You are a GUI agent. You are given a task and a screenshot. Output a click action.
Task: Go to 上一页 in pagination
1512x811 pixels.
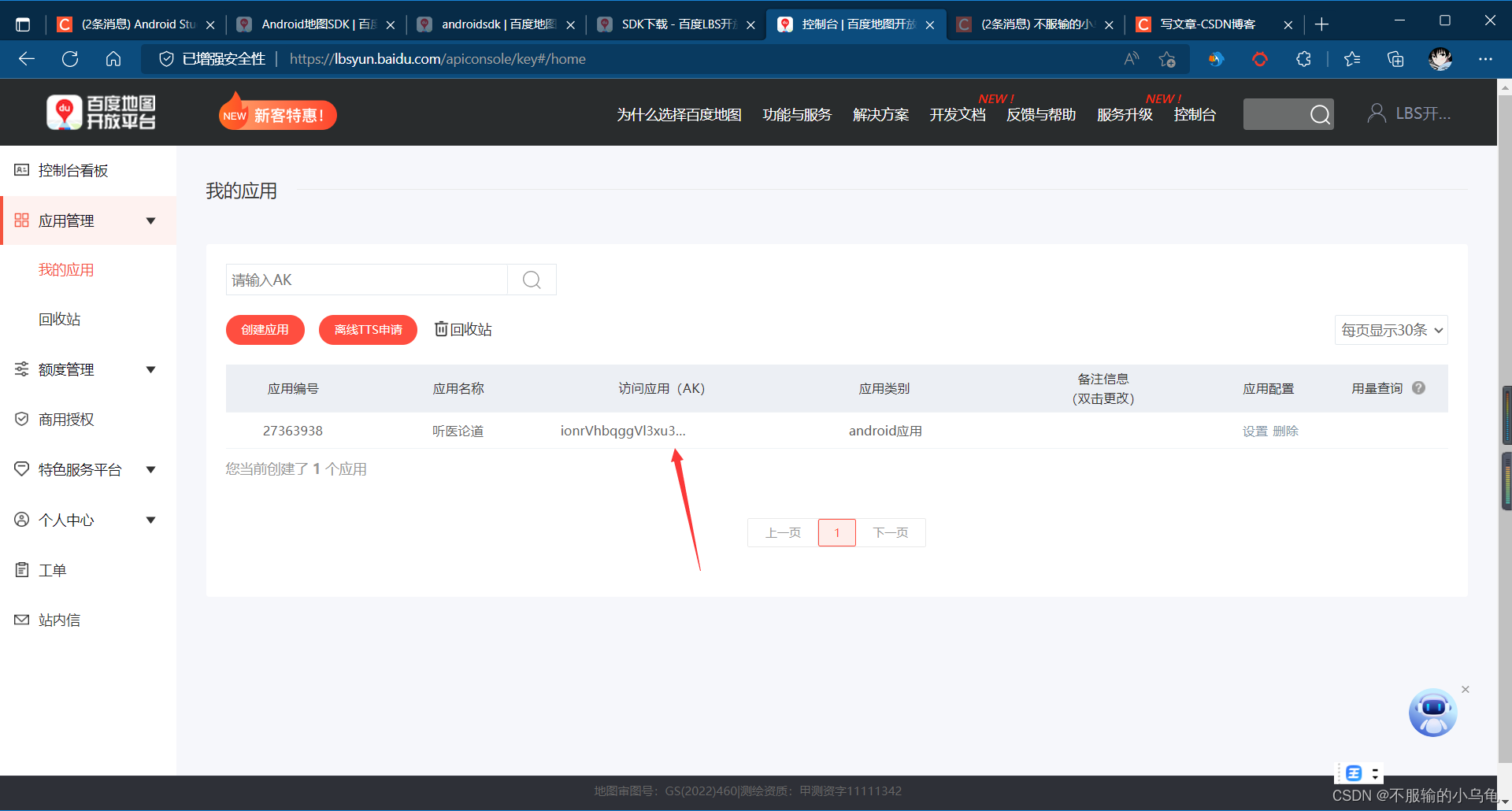click(783, 532)
